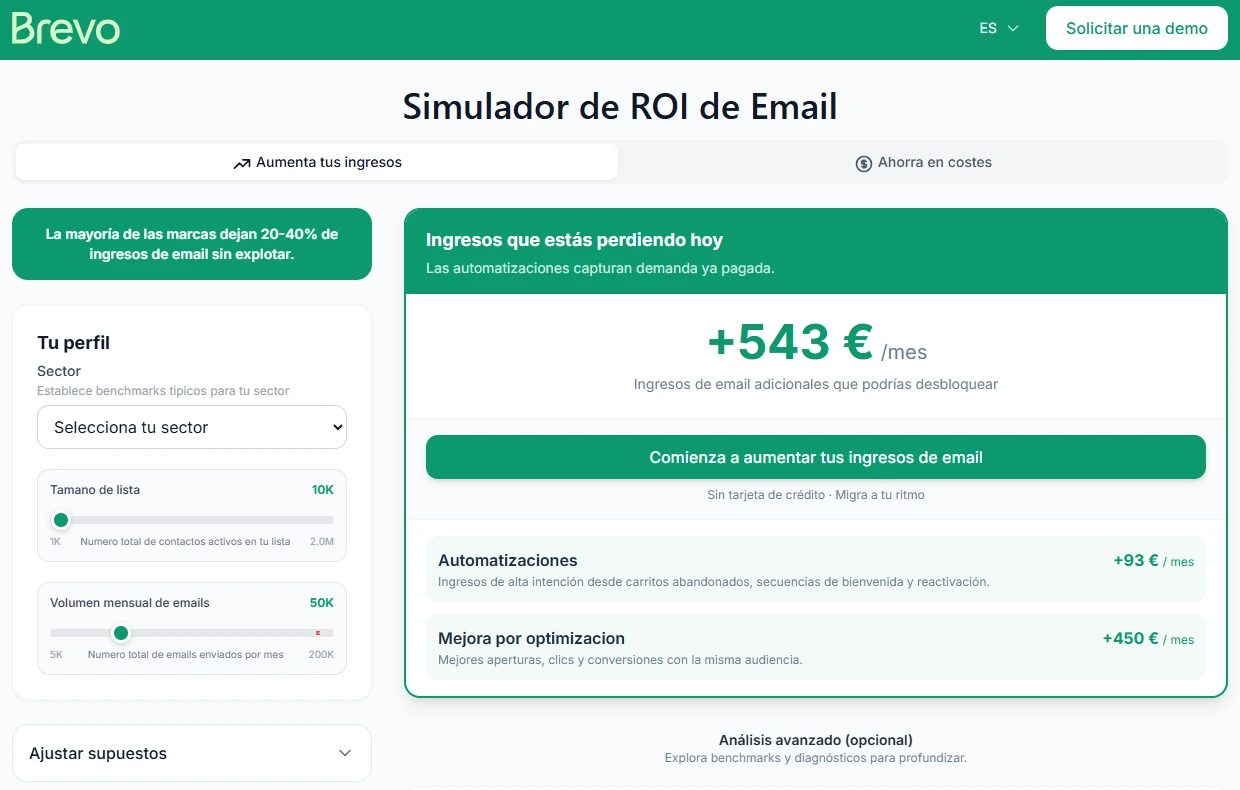
Task: Adjust the Tamano de lista slider handle
Action: pos(61,520)
